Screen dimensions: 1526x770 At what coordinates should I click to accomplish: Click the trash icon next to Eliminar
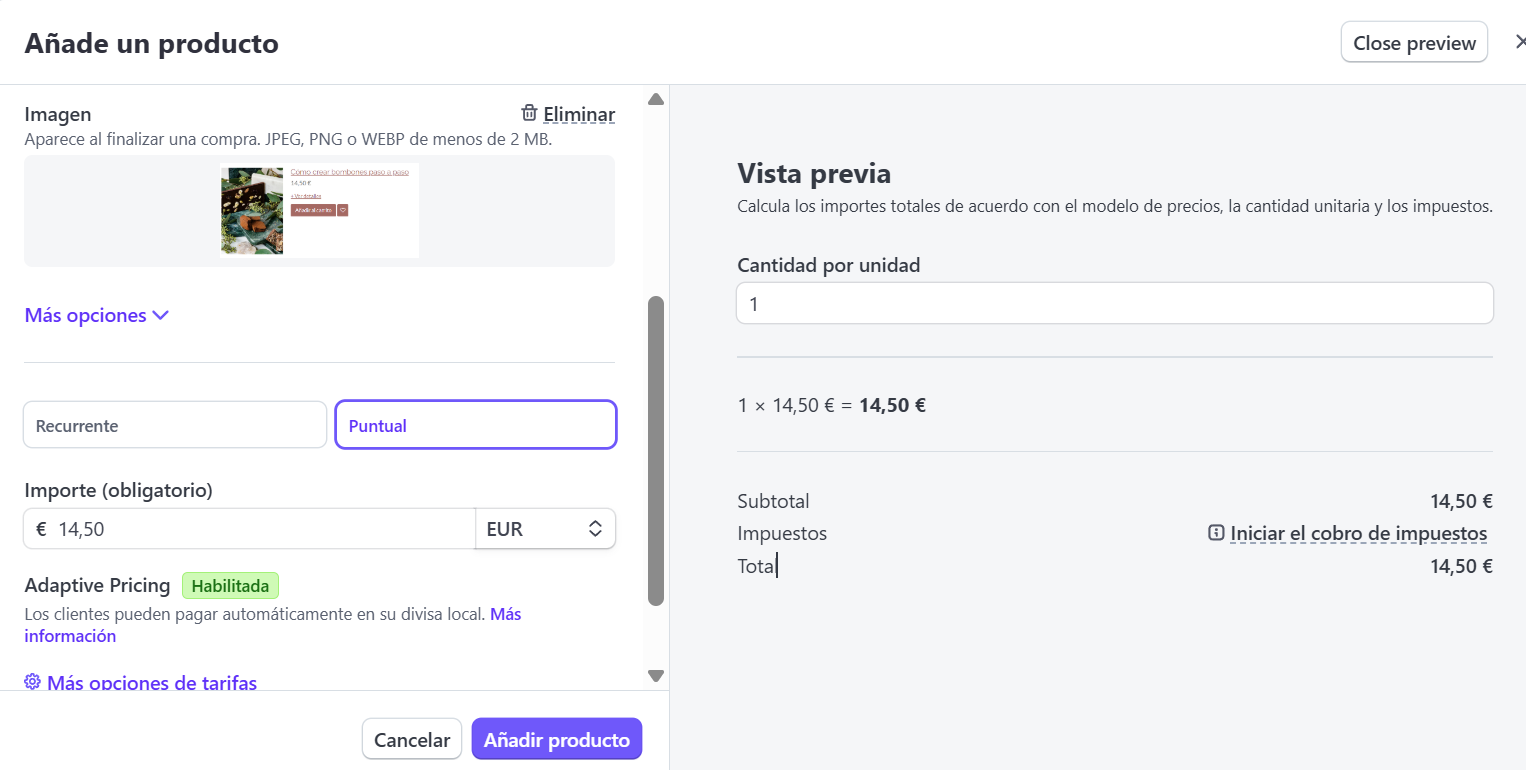point(530,113)
